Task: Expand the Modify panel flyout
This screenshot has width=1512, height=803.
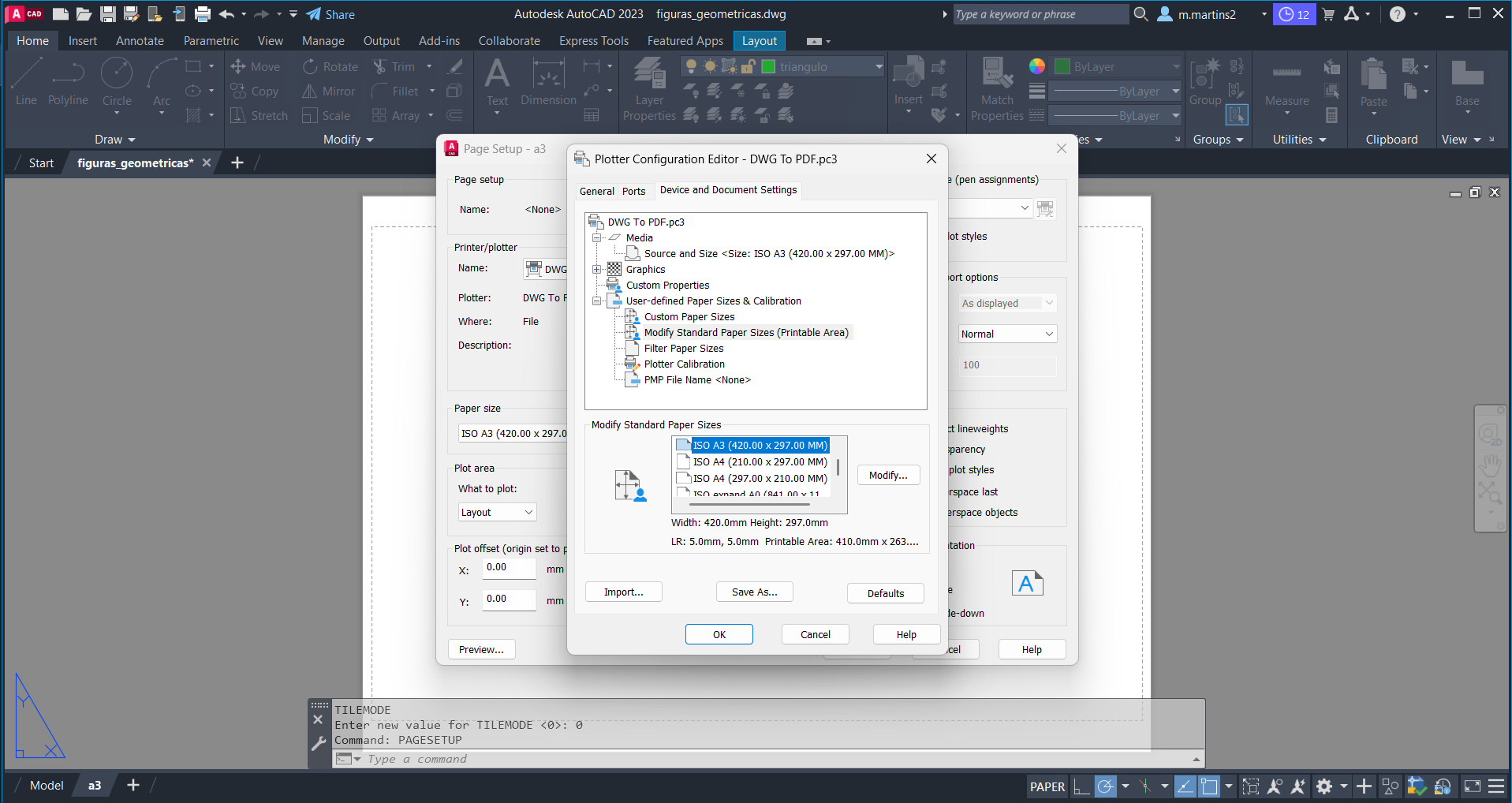Action: pyautogui.click(x=349, y=140)
